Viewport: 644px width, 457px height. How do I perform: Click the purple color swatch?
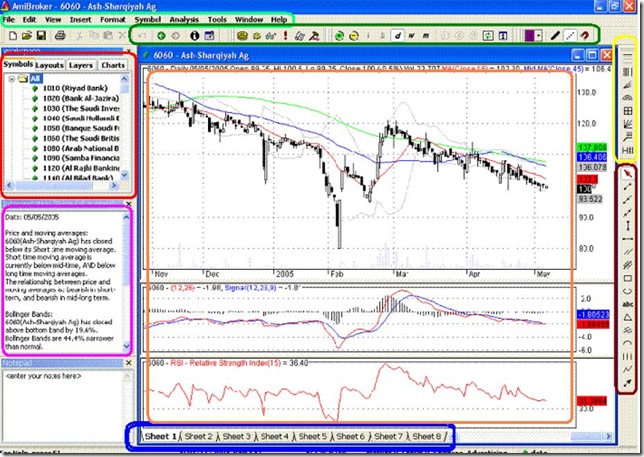click(x=529, y=36)
